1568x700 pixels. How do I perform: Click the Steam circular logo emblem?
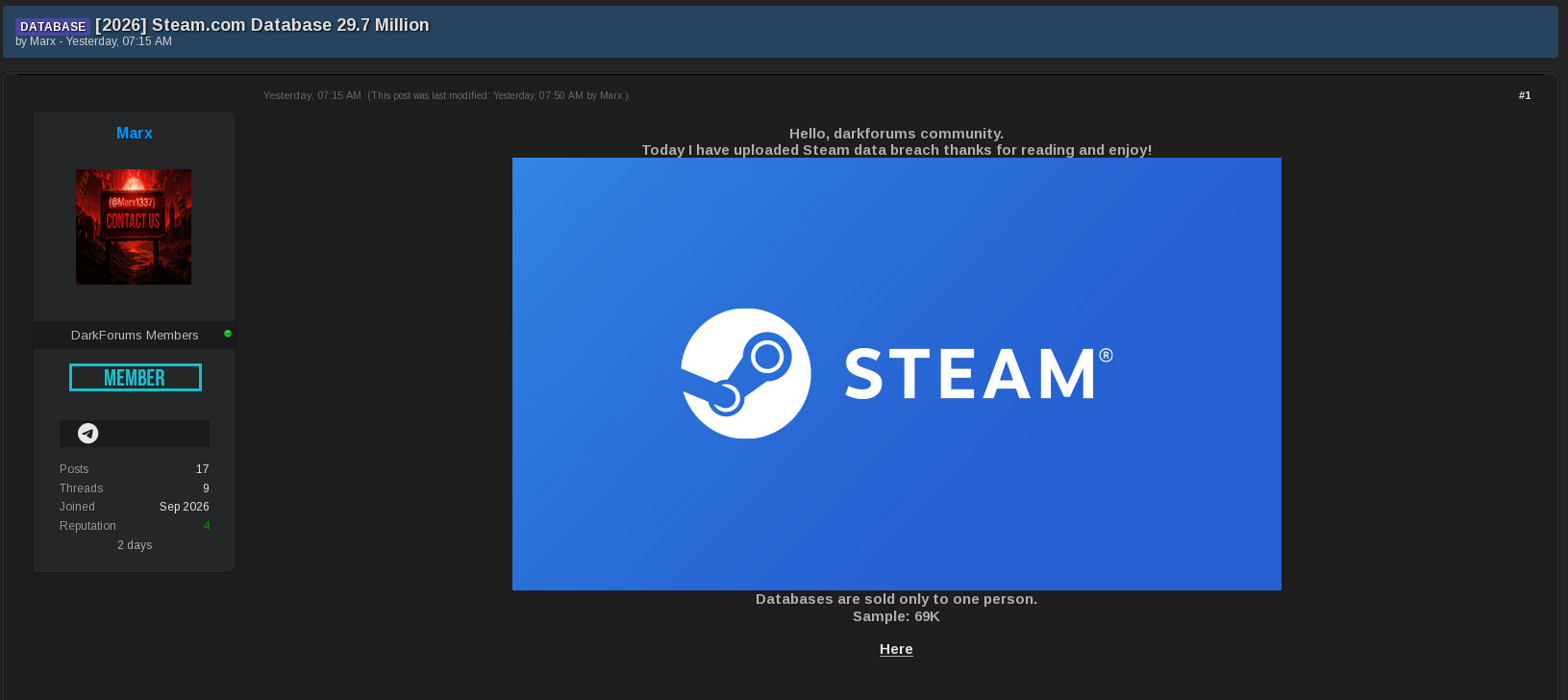[x=746, y=373]
